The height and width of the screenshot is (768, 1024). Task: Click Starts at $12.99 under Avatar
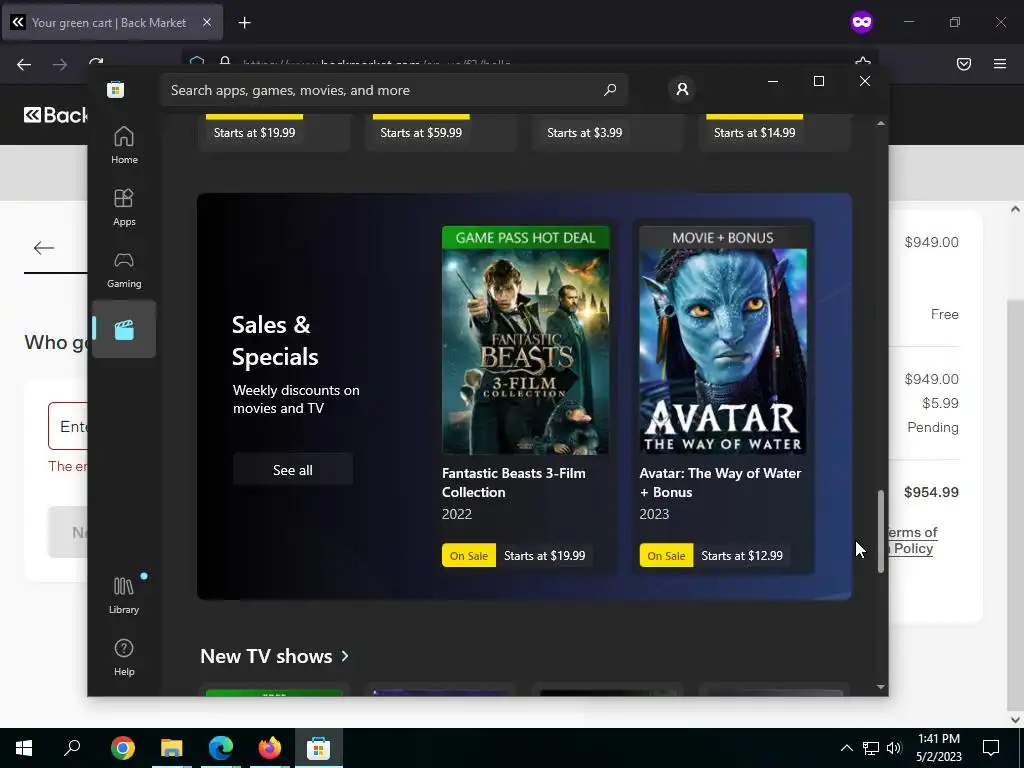(x=742, y=556)
